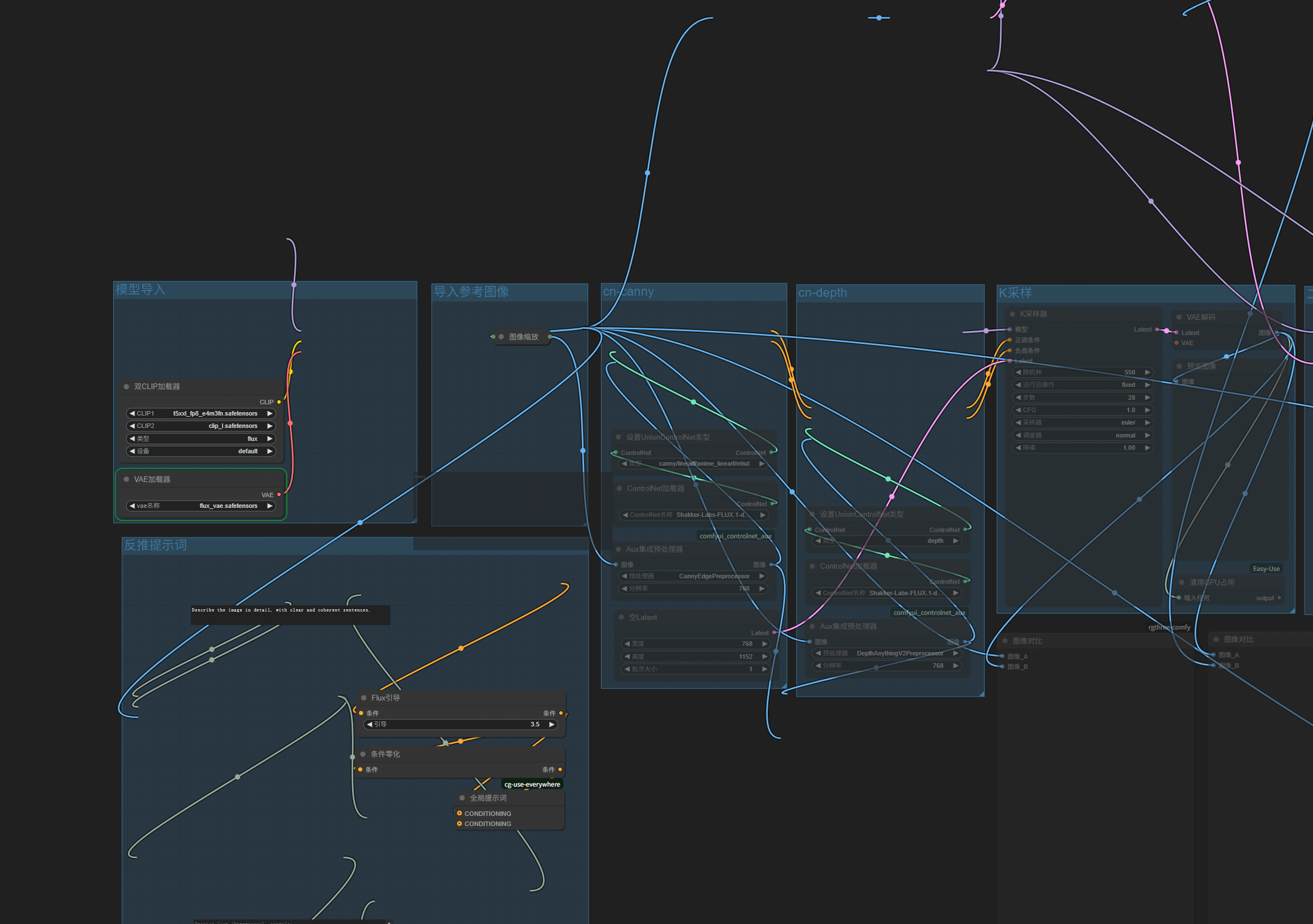Select the 反推提示词 group title
This screenshot has height=924, width=1313.
tap(155, 545)
